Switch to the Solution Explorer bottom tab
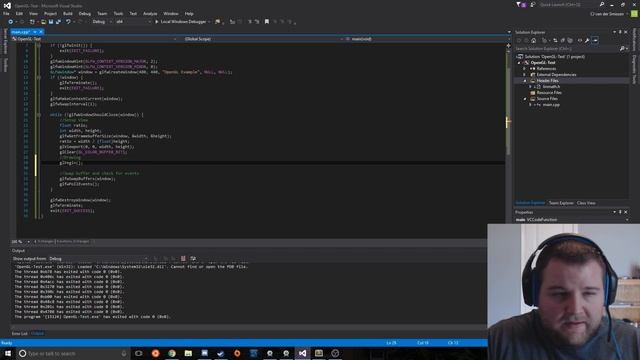The width and height of the screenshot is (640, 360). (x=530, y=203)
